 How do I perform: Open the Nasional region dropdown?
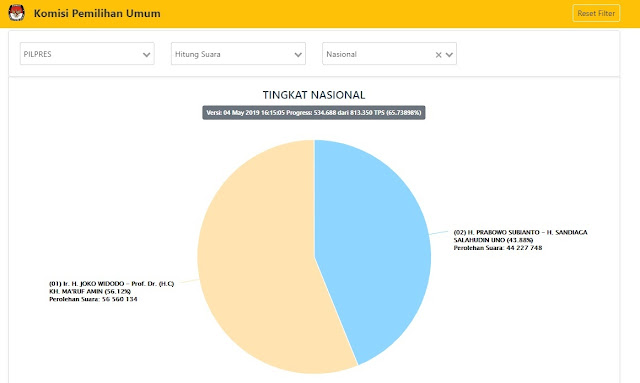point(389,54)
